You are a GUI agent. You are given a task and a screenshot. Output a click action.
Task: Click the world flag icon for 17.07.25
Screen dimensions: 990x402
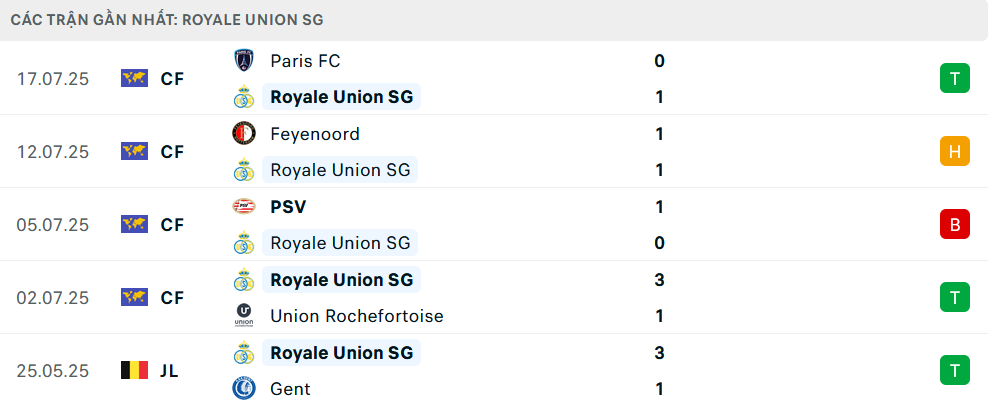(x=134, y=78)
